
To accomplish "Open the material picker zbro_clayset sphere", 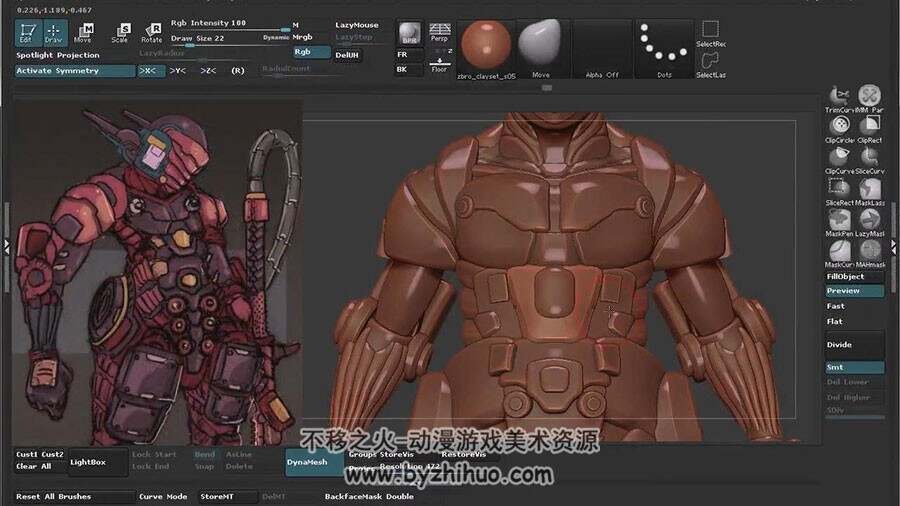I will point(486,49).
